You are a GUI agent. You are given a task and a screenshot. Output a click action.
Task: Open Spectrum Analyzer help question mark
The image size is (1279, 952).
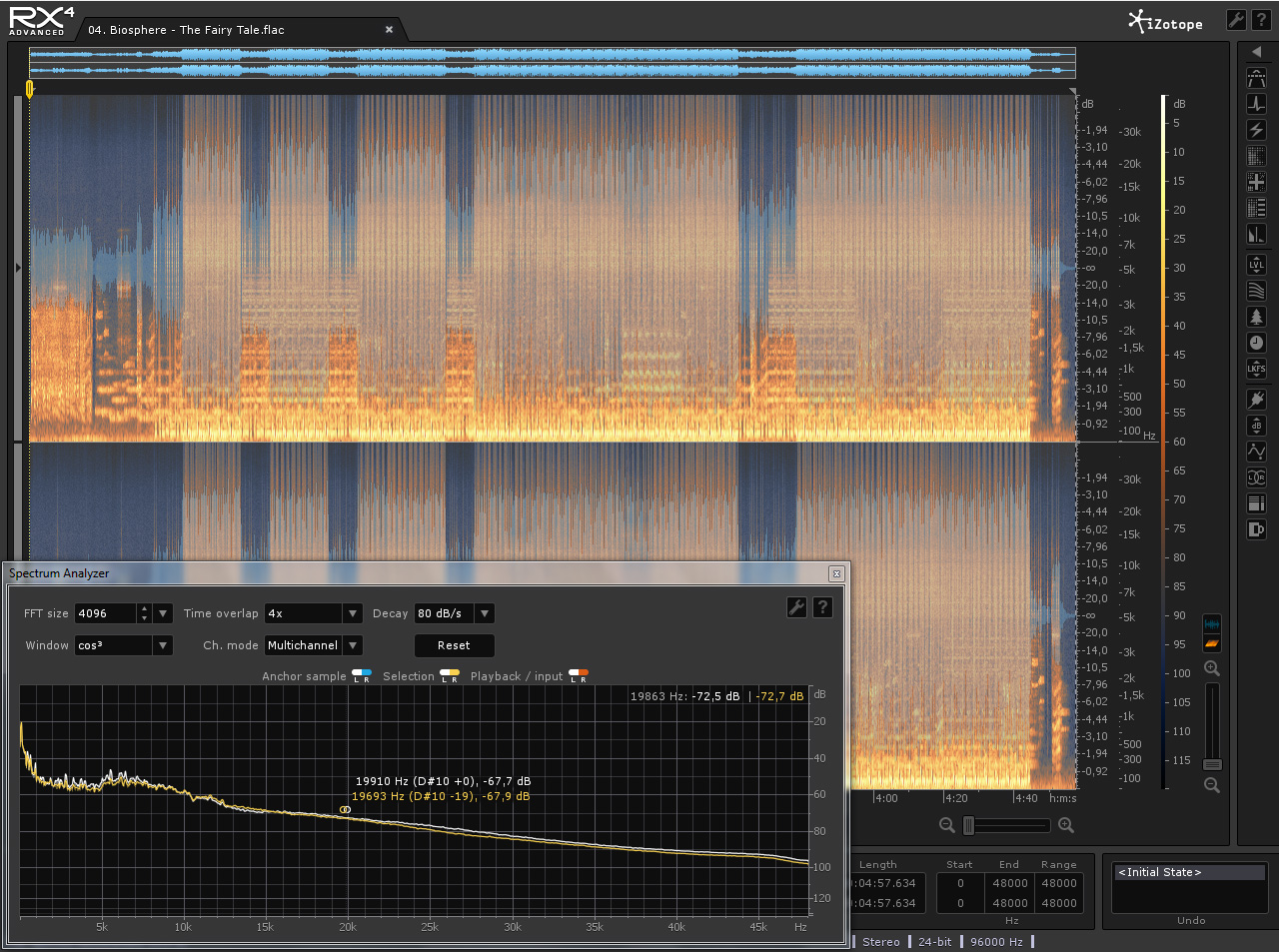pyautogui.click(x=822, y=607)
